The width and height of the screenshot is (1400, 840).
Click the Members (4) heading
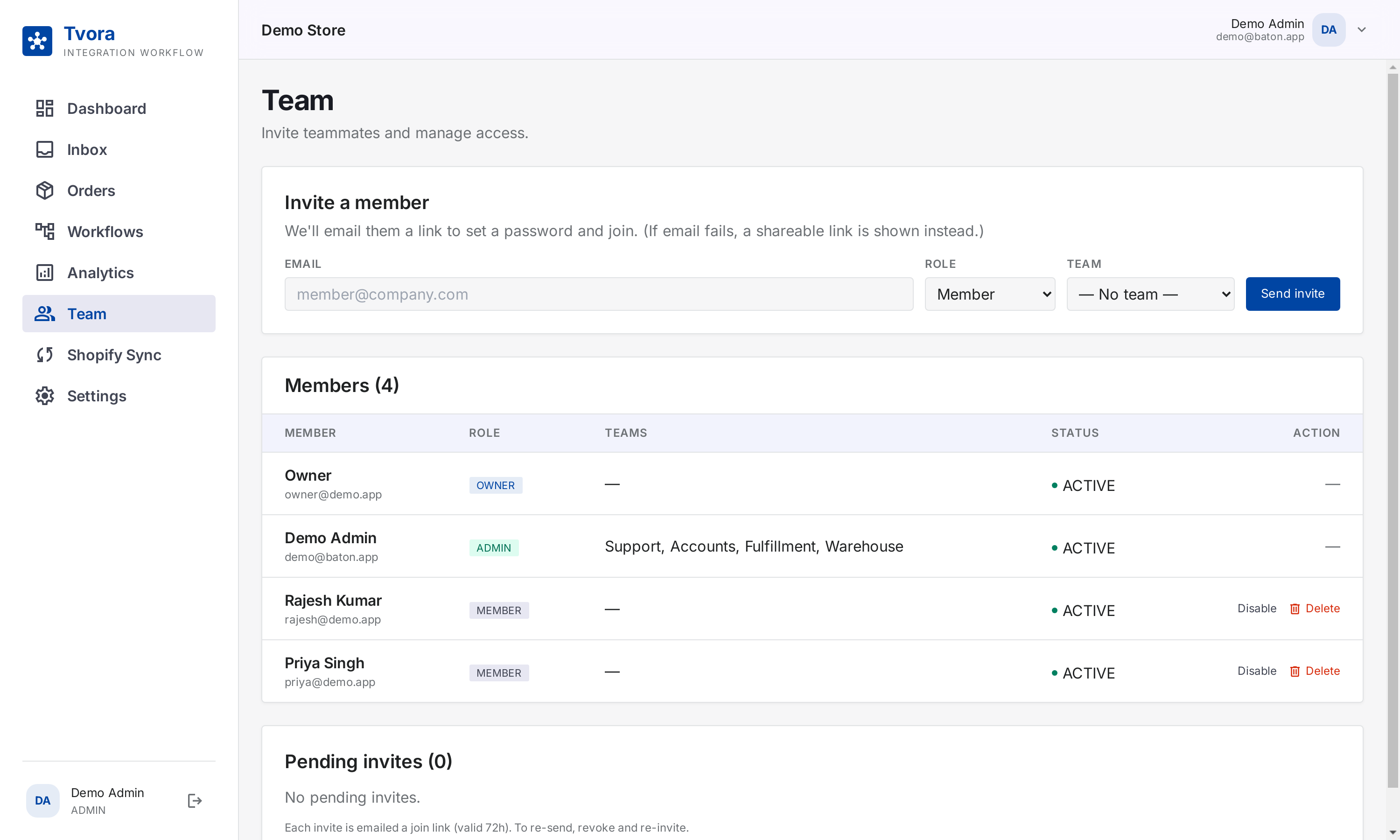[342, 385]
